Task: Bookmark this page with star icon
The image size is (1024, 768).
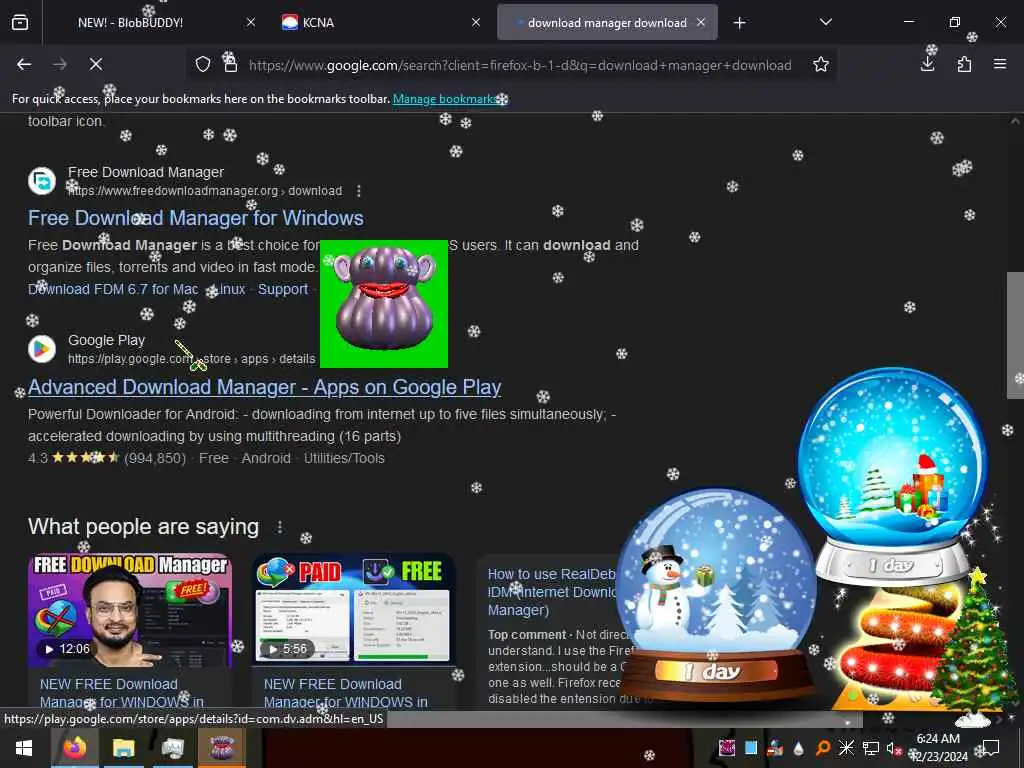Action: (821, 64)
